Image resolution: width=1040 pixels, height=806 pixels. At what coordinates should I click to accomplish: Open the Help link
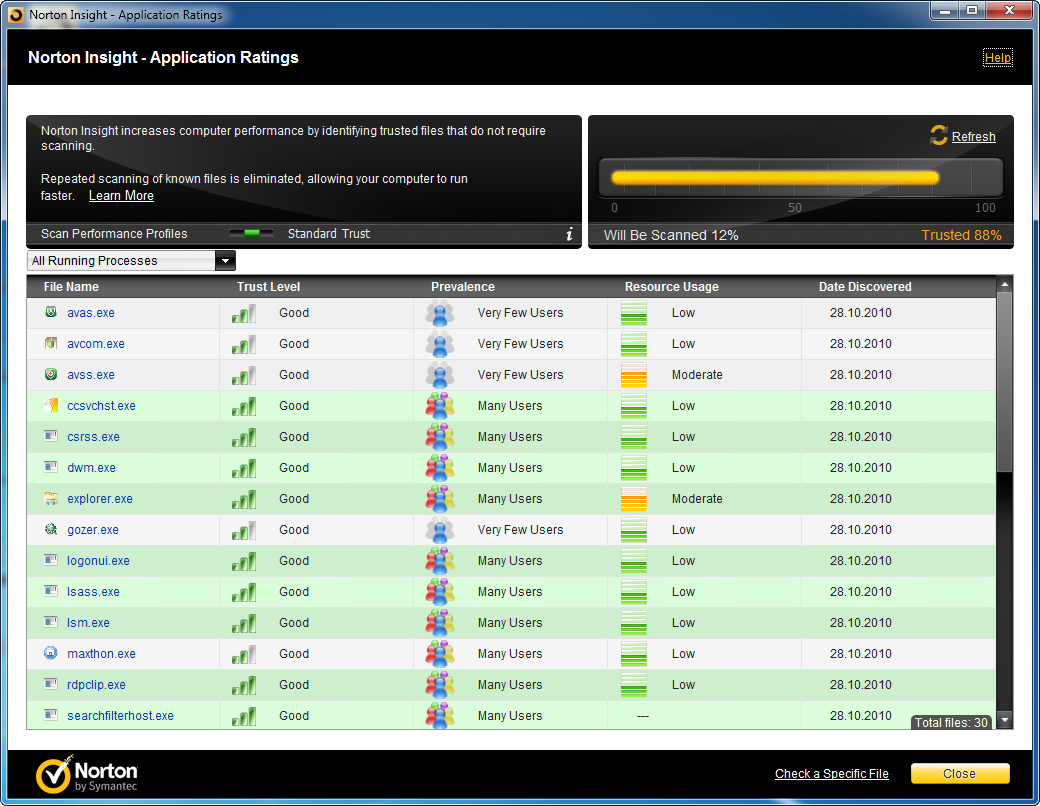tap(998, 58)
